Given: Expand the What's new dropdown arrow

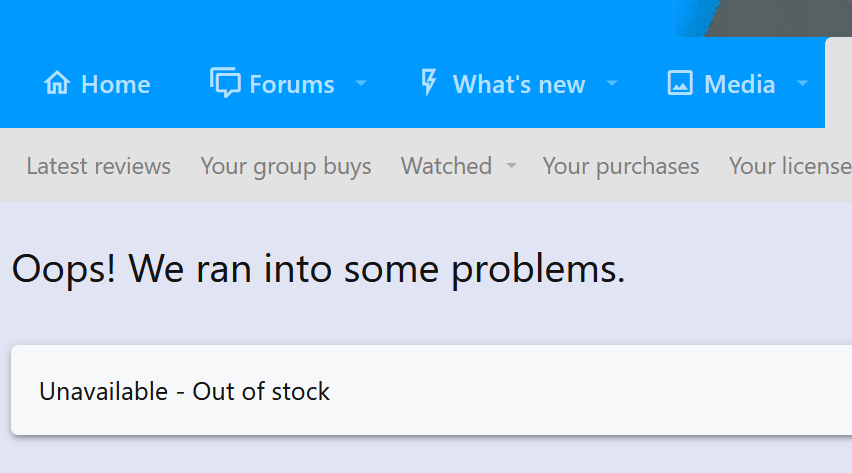Looking at the screenshot, I should click(x=612, y=83).
